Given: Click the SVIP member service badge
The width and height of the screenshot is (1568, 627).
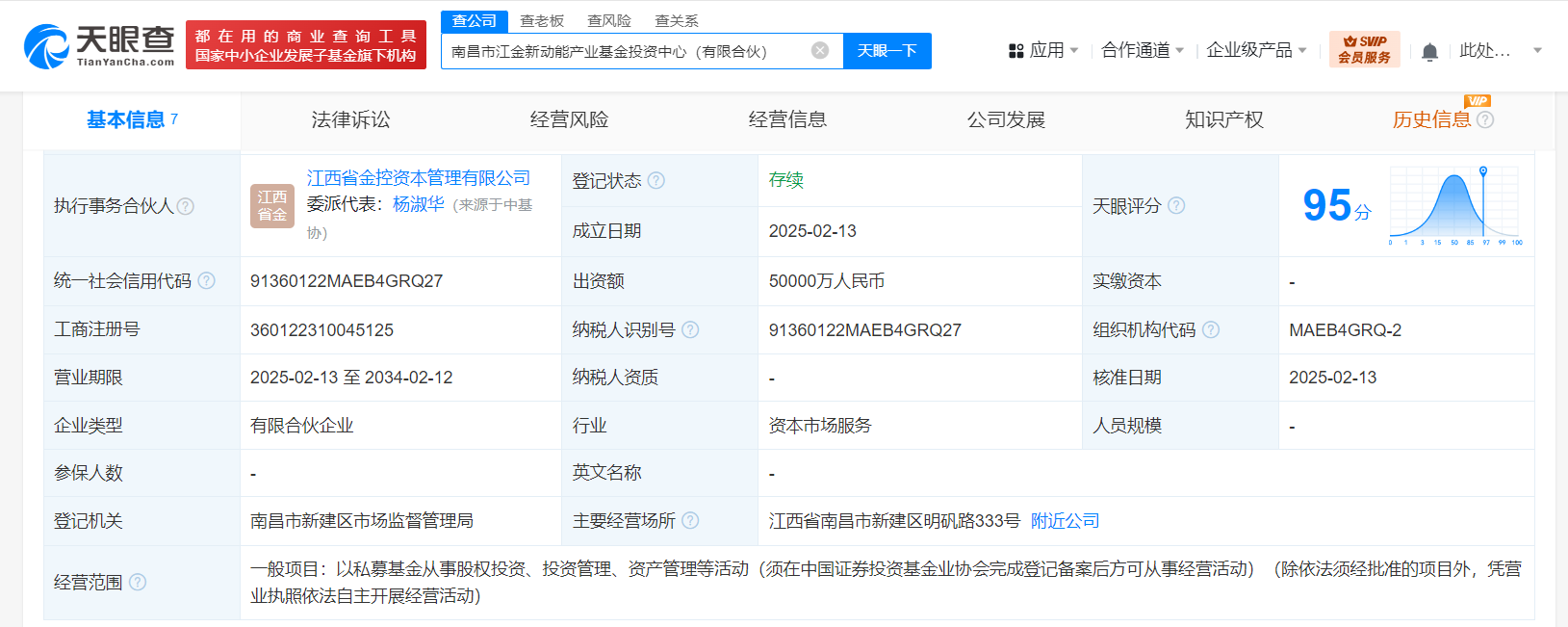Looking at the screenshot, I should [1364, 49].
